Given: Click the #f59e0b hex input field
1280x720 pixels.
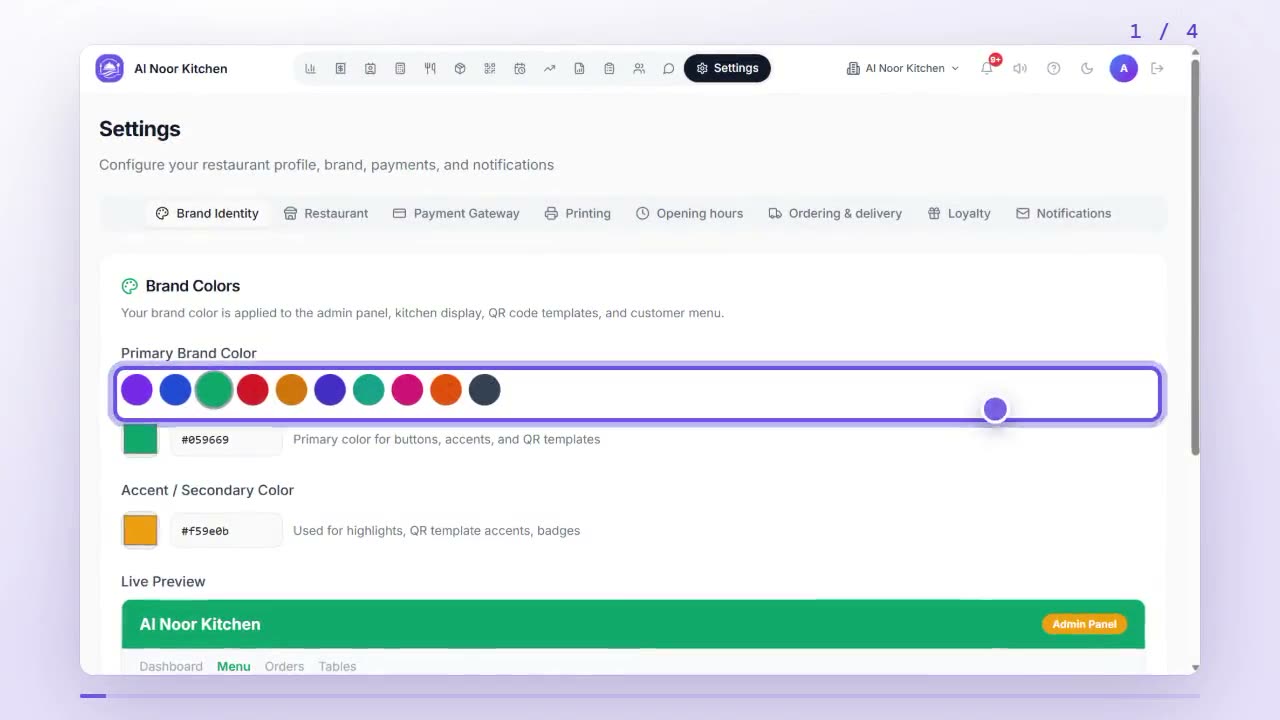Looking at the screenshot, I should click(x=226, y=530).
